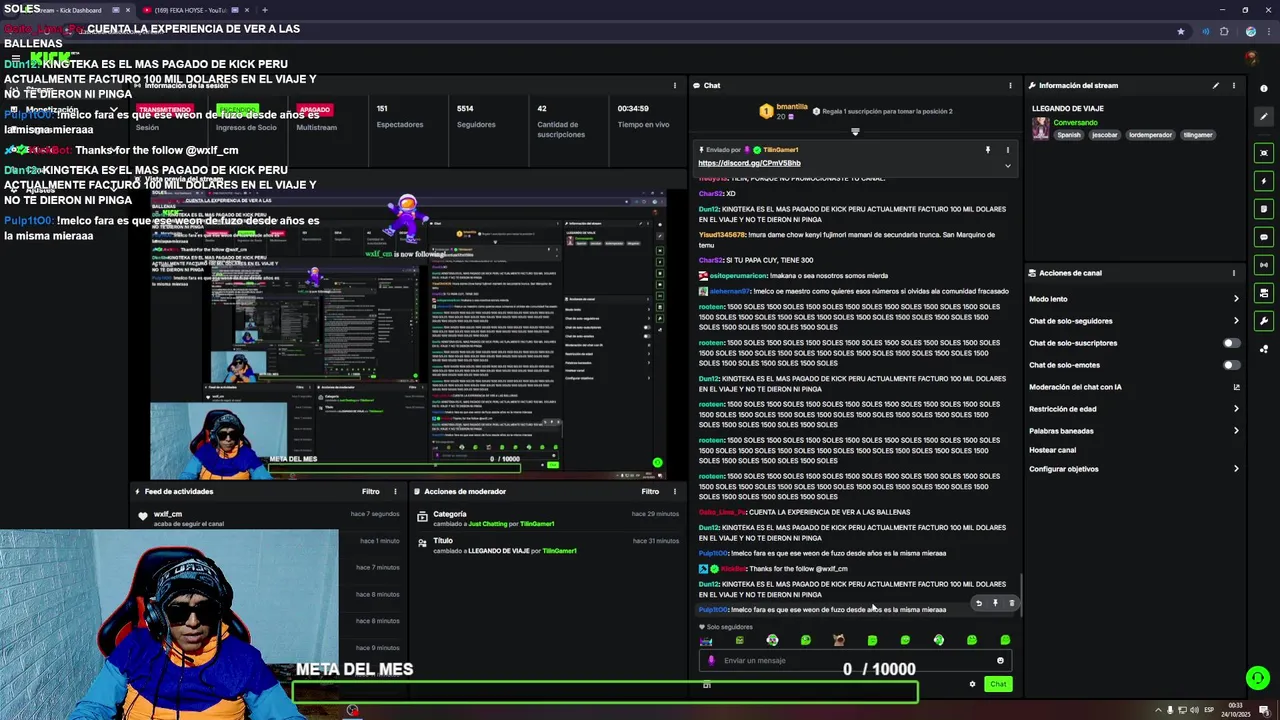Toggle Chat de solo-emotes switch
The height and width of the screenshot is (720, 1280).
(x=1232, y=365)
